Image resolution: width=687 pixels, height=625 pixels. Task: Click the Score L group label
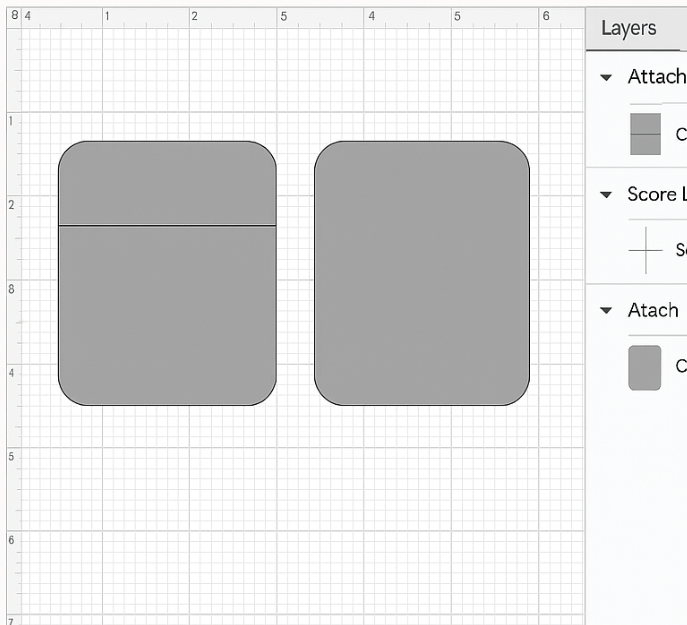(x=656, y=194)
